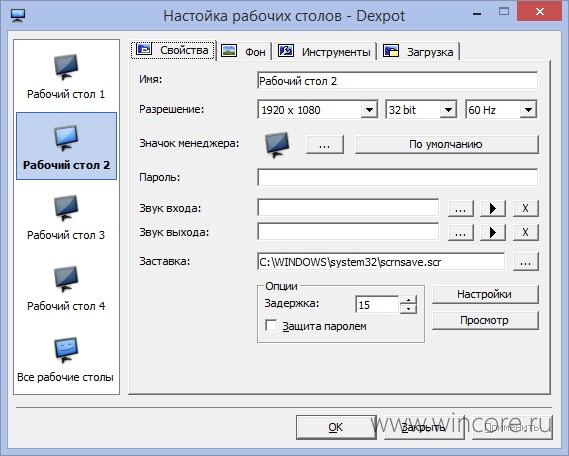Enable Защита паролем checkbox
This screenshot has width=569, height=456.
271,325
